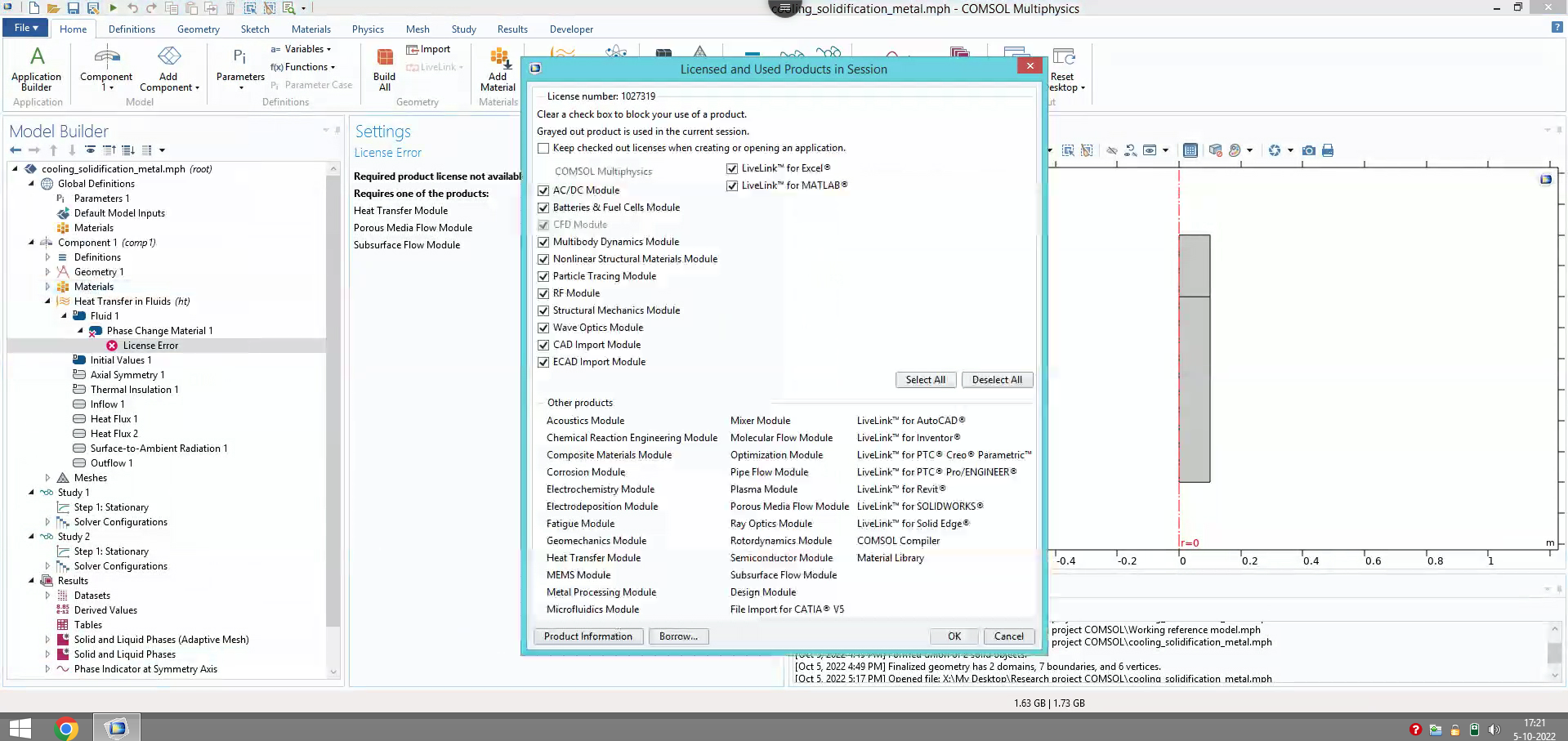Click the Open folder icon in quick access toolbar

[53, 8]
